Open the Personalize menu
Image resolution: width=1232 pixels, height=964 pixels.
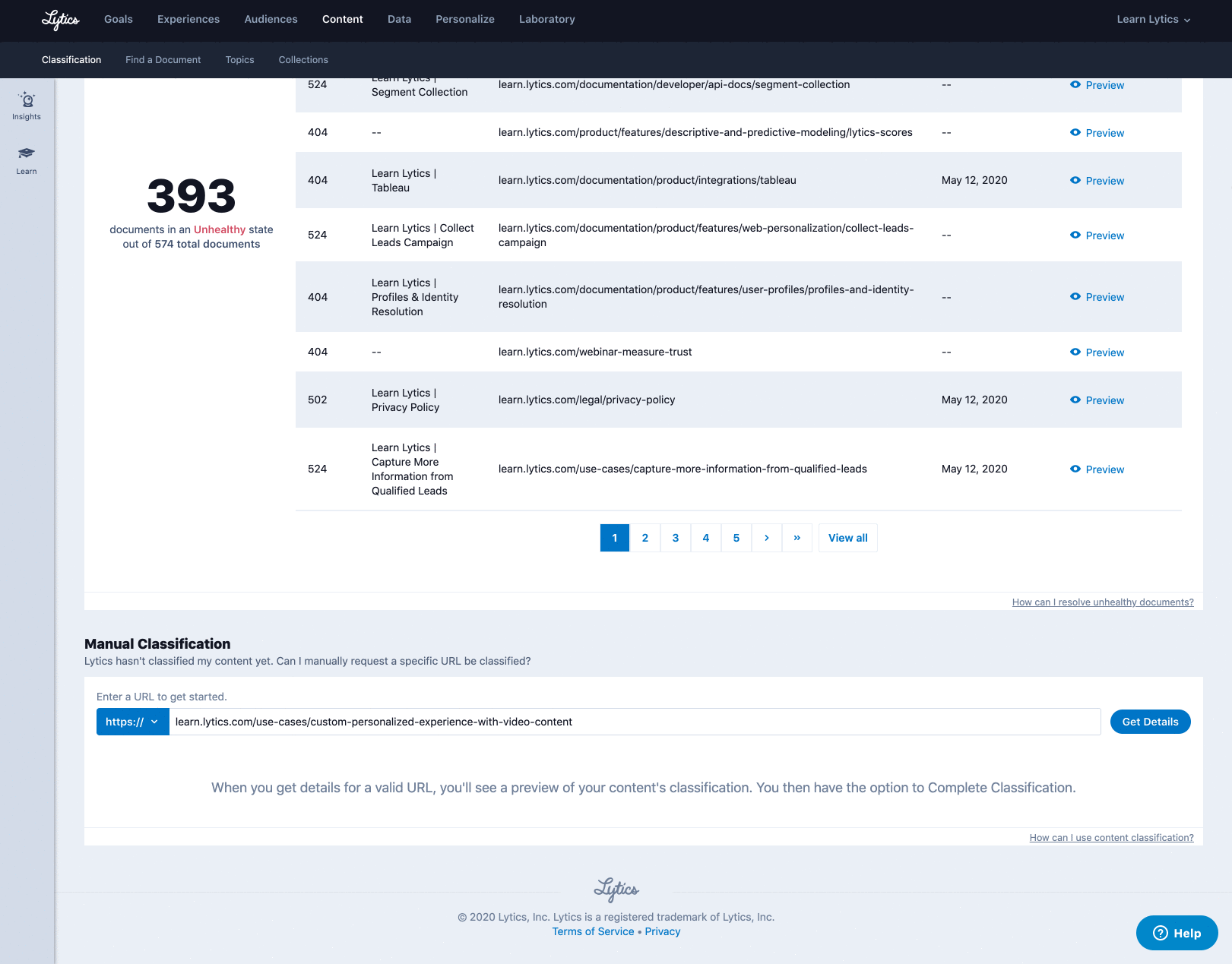point(465,19)
